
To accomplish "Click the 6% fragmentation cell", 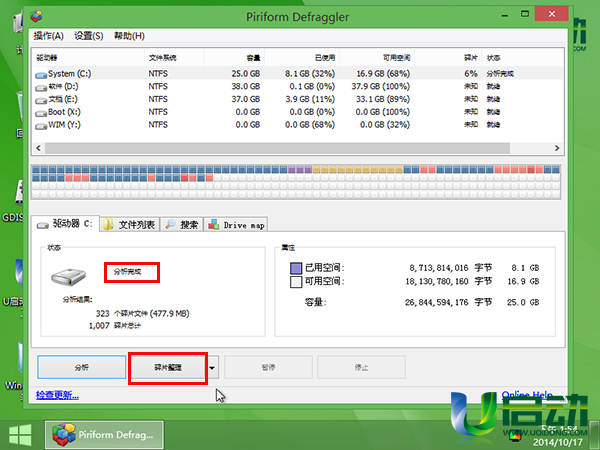I will [471, 73].
